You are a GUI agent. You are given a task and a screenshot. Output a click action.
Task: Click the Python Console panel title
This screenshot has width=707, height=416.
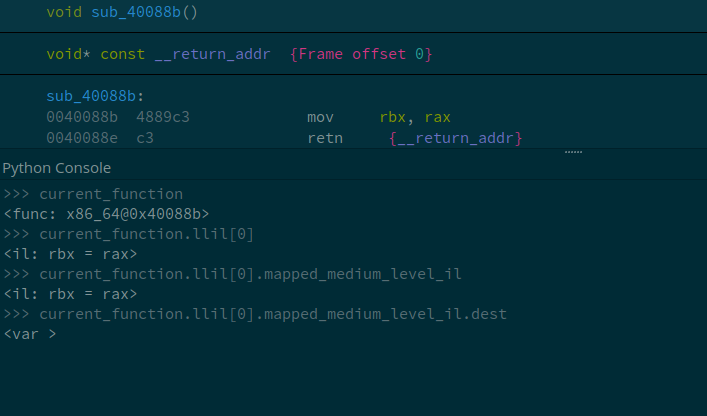click(57, 168)
